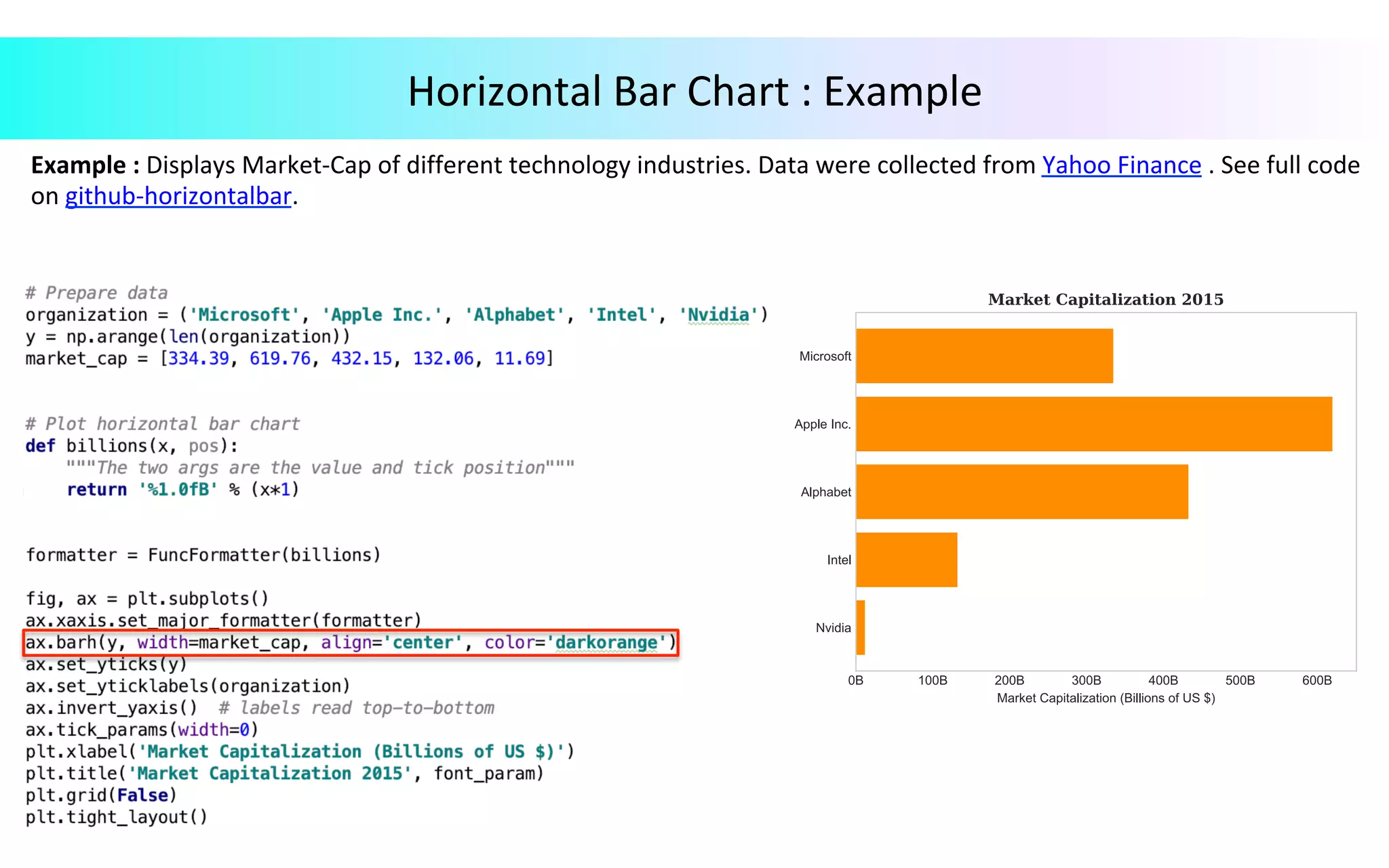The width and height of the screenshot is (1389, 868).
Task: Click the Nvidia y-axis label
Action: [x=833, y=627]
